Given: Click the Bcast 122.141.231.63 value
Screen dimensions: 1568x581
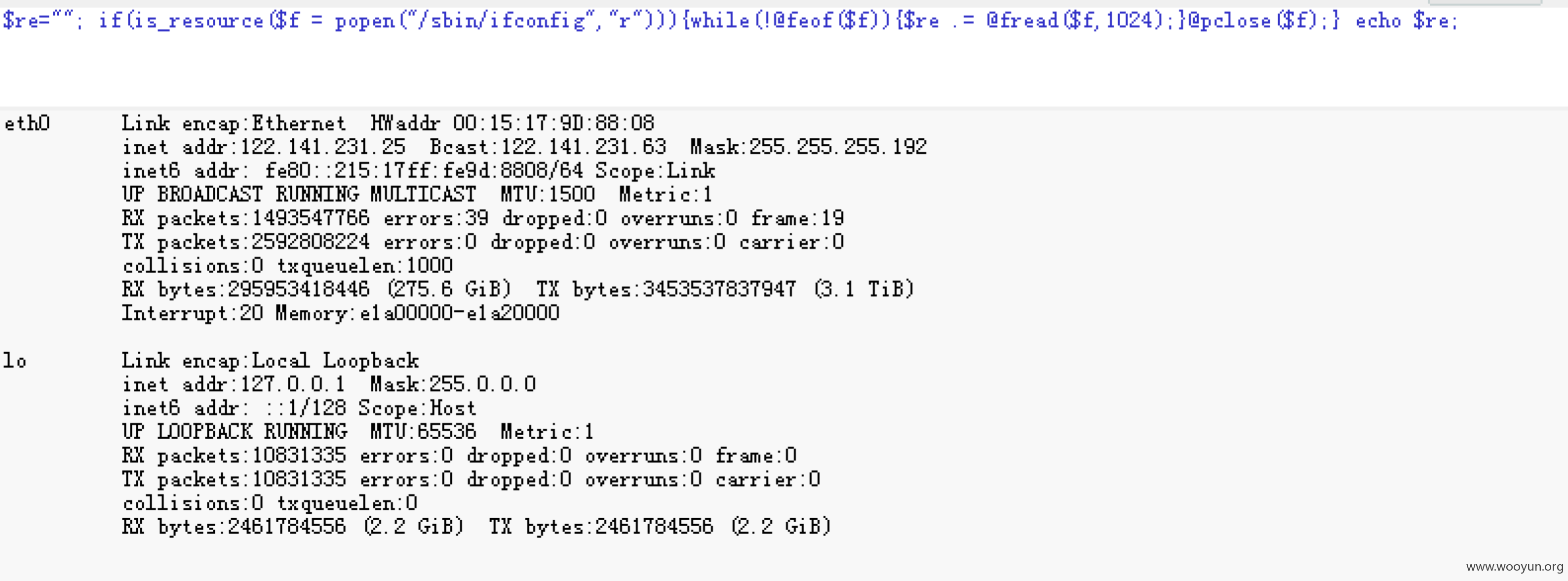Looking at the screenshot, I should click(548, 147).
